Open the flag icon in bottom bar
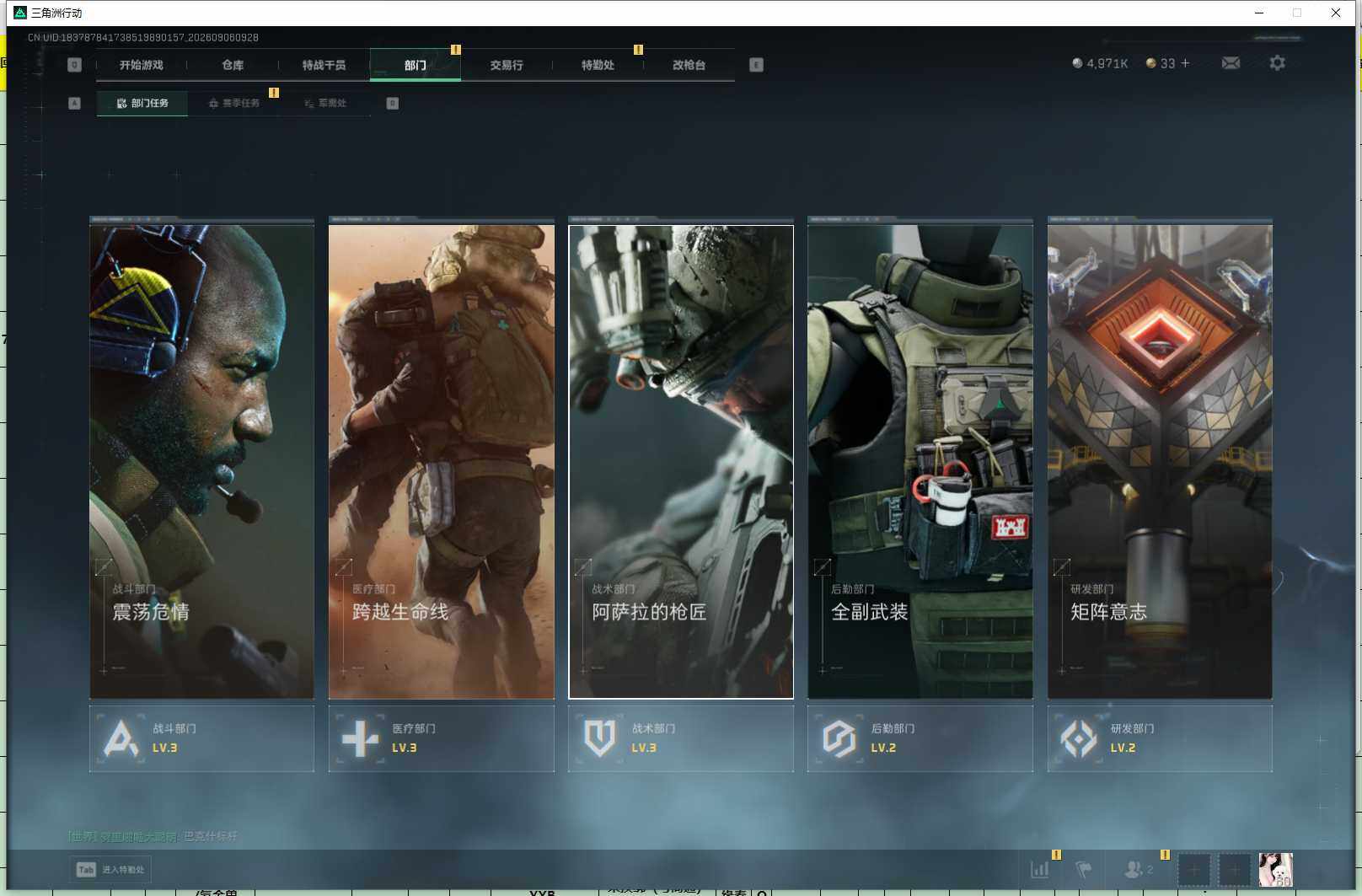 click(1084, 869)
